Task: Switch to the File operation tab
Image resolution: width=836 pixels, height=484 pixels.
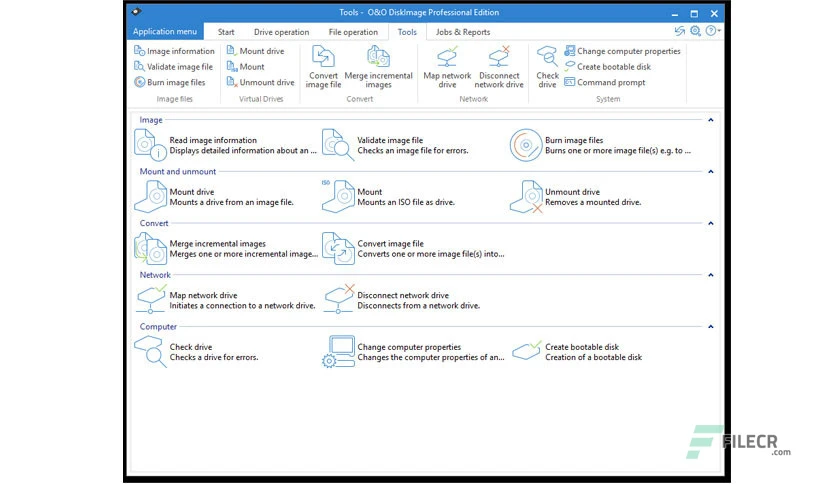Action: (353, 32)
